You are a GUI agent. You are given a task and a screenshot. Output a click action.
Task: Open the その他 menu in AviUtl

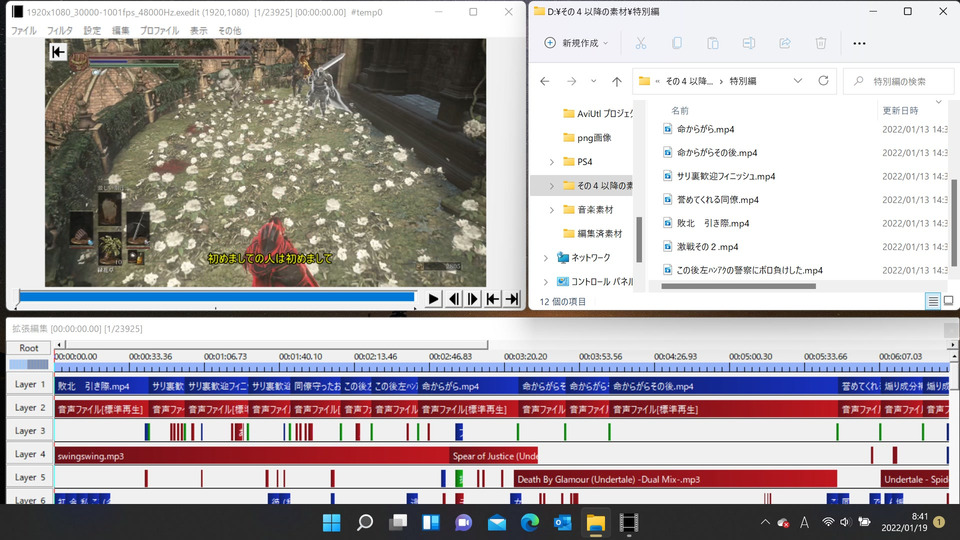230,31
